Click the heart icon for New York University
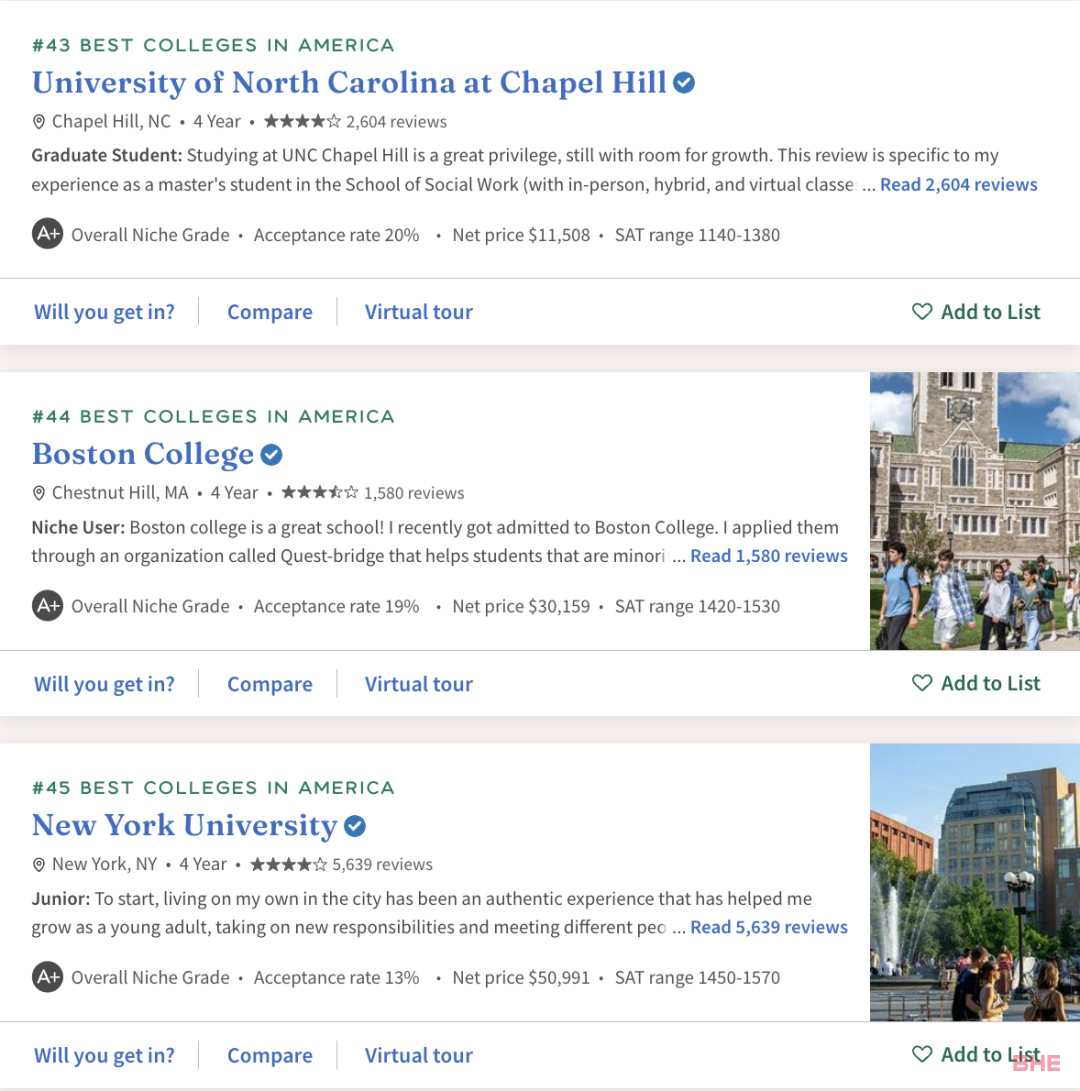1080x1091 pixels. coord(921,1054)
